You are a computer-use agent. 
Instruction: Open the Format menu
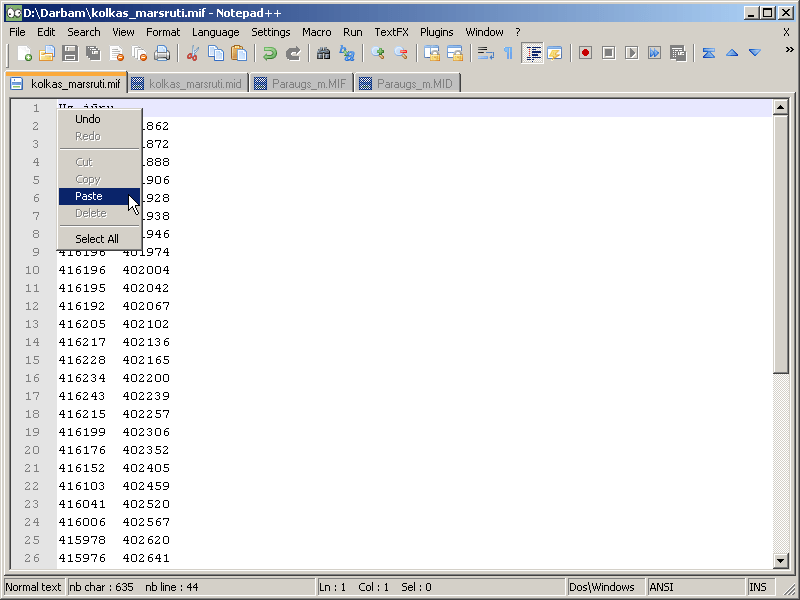163,32
